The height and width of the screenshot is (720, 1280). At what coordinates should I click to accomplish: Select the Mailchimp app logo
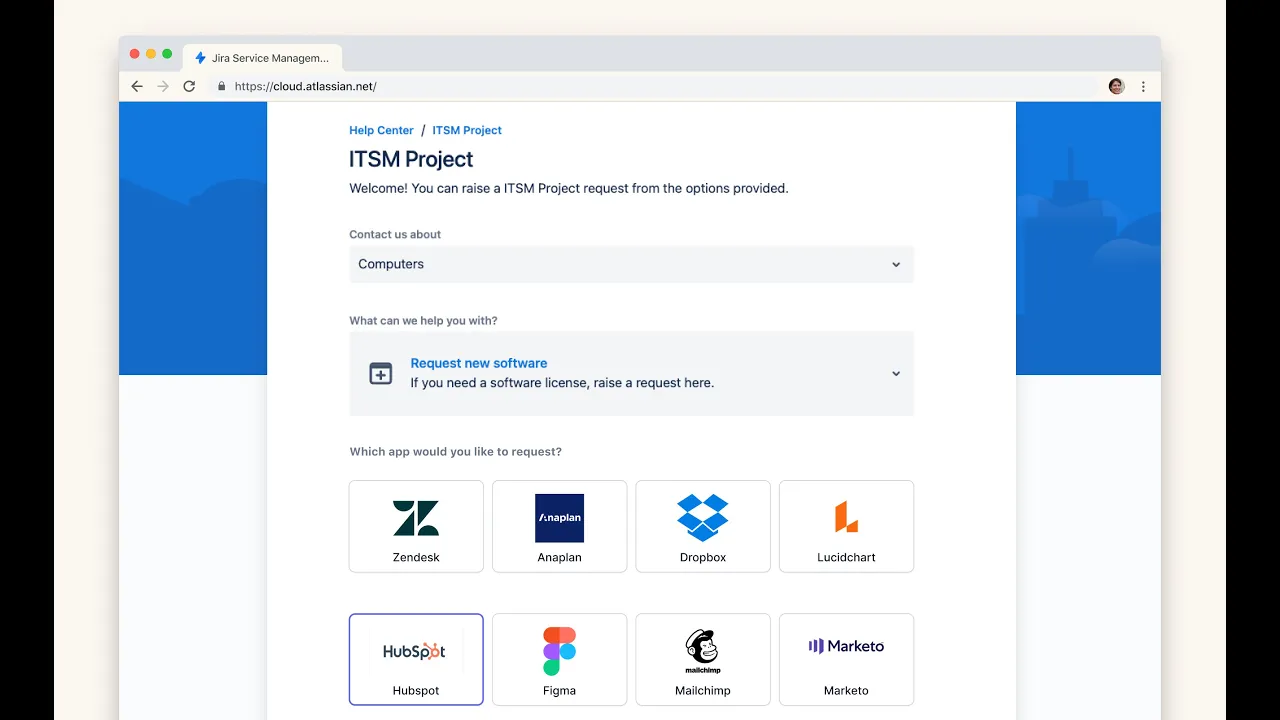click(702, 651)
